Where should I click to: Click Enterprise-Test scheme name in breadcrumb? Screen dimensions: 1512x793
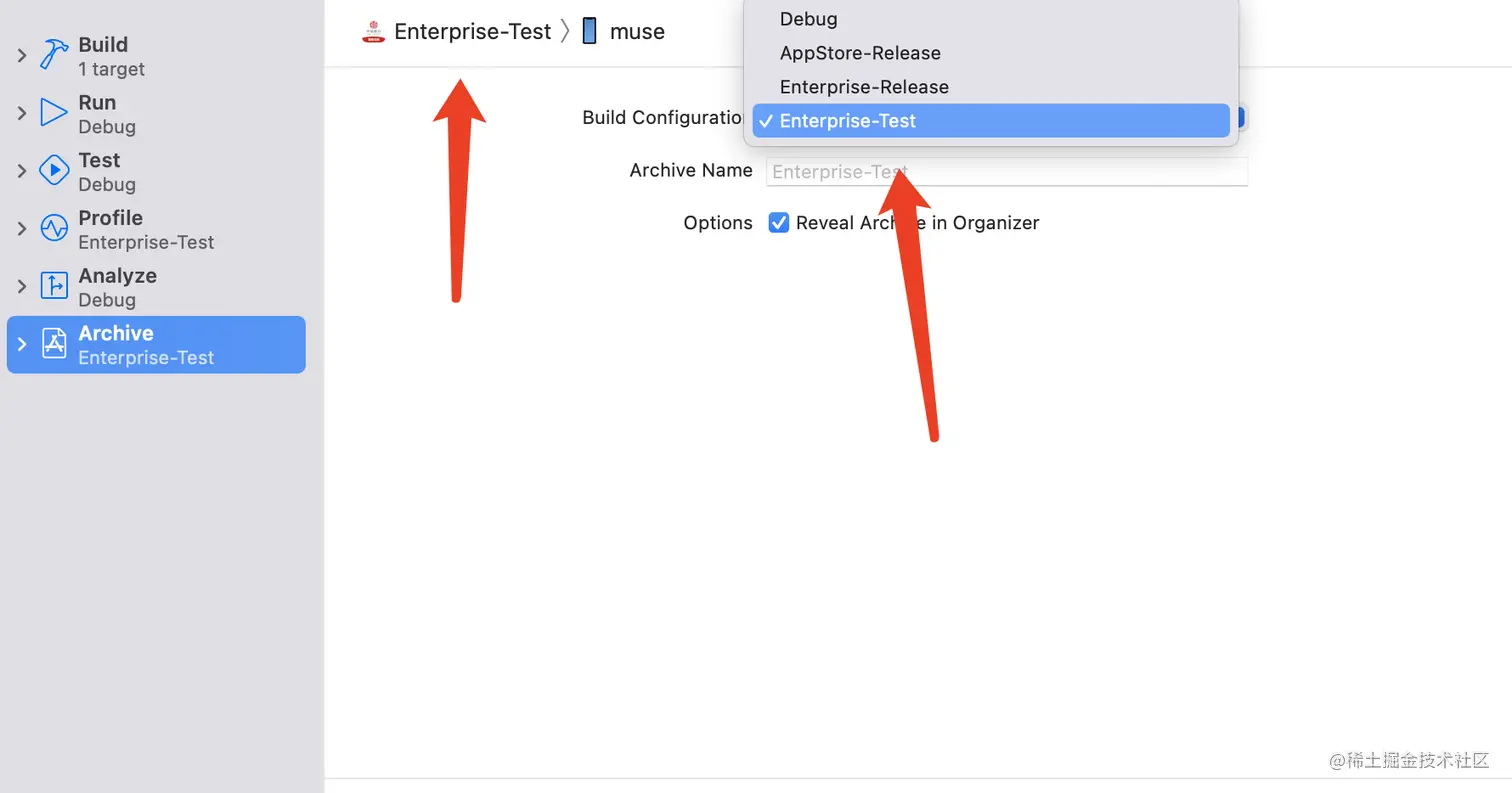tap(473, 31)
